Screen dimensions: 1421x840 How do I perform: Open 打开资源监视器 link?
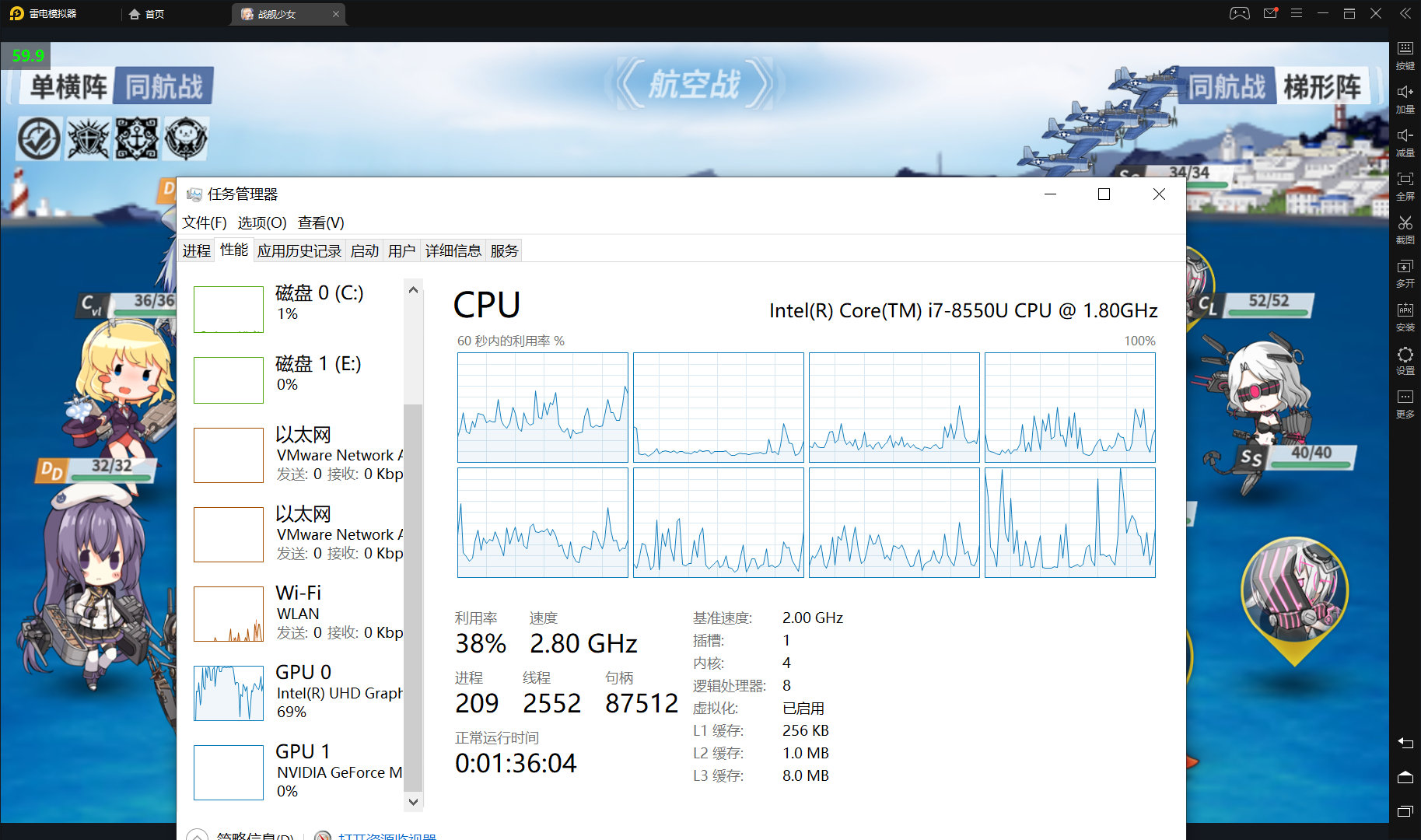tap(387, 836)
